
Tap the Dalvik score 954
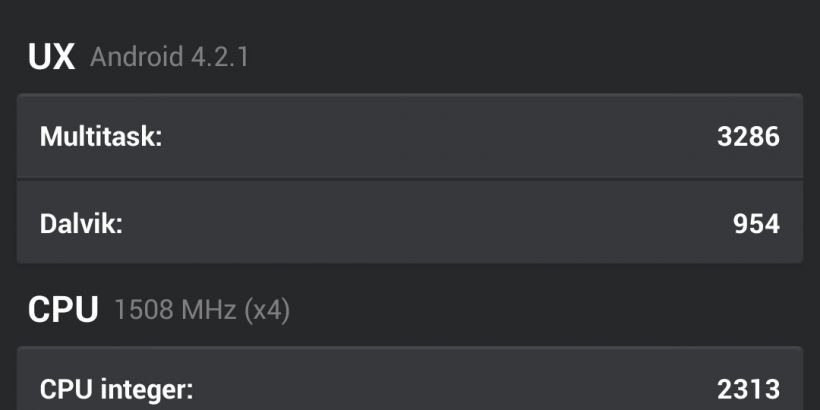(x=755, y=223)
